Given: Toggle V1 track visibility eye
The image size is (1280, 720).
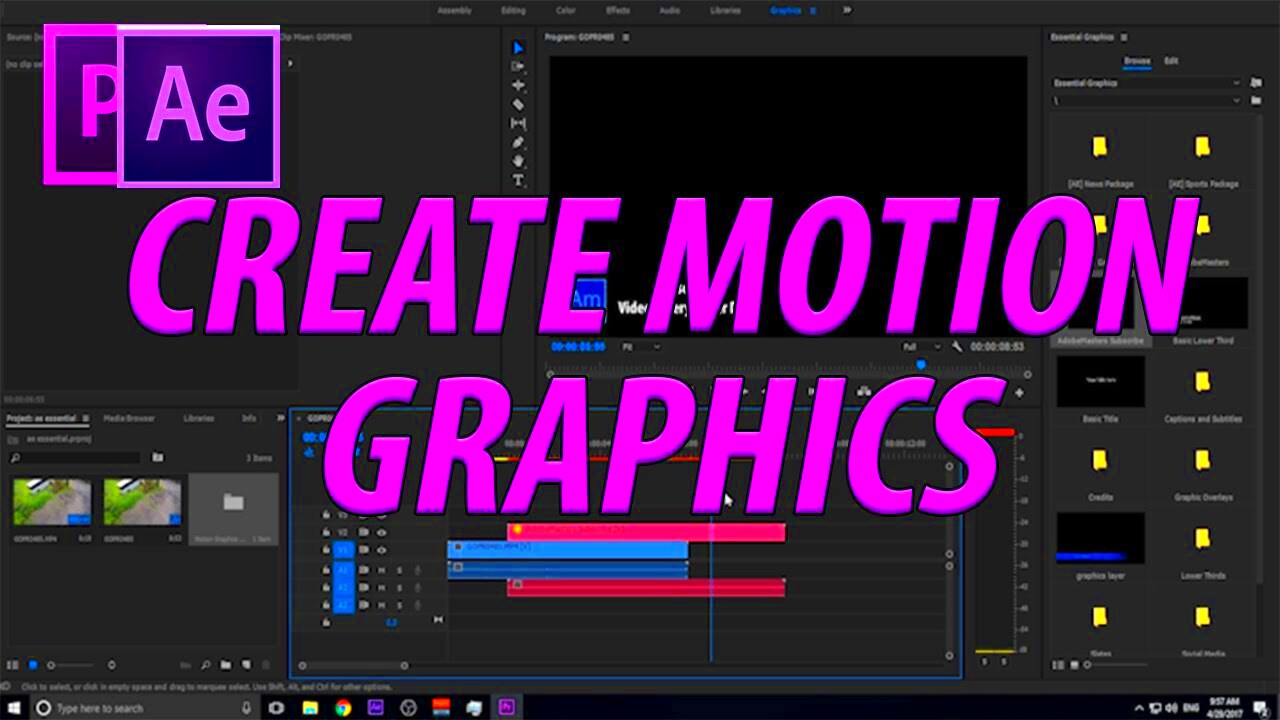Looking at the screenshot, I should point(382,549).
